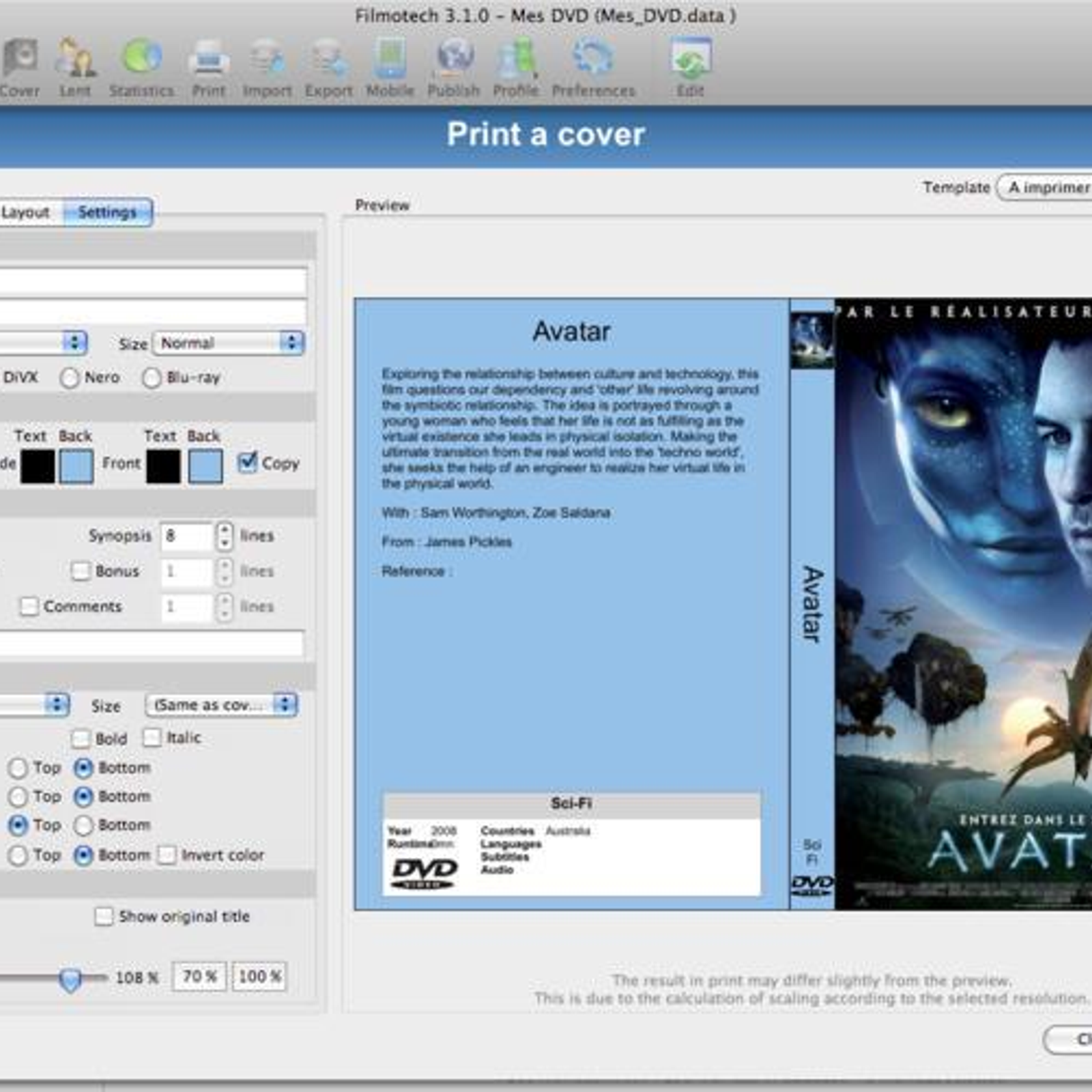Click the Bonus lines stepper

point(225,571)
